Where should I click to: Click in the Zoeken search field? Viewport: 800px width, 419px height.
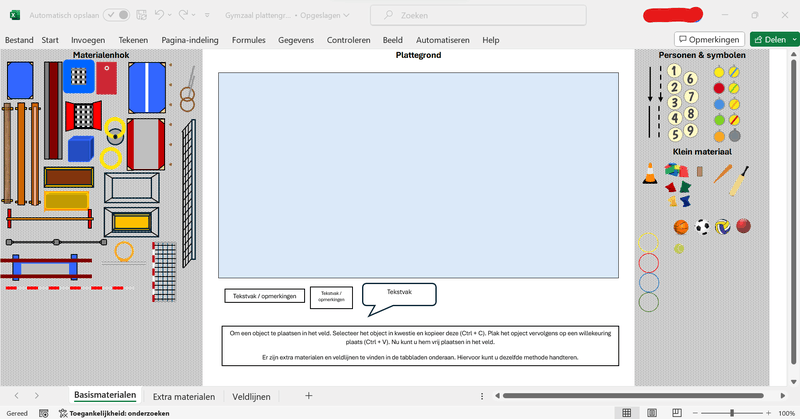(478, 15)
